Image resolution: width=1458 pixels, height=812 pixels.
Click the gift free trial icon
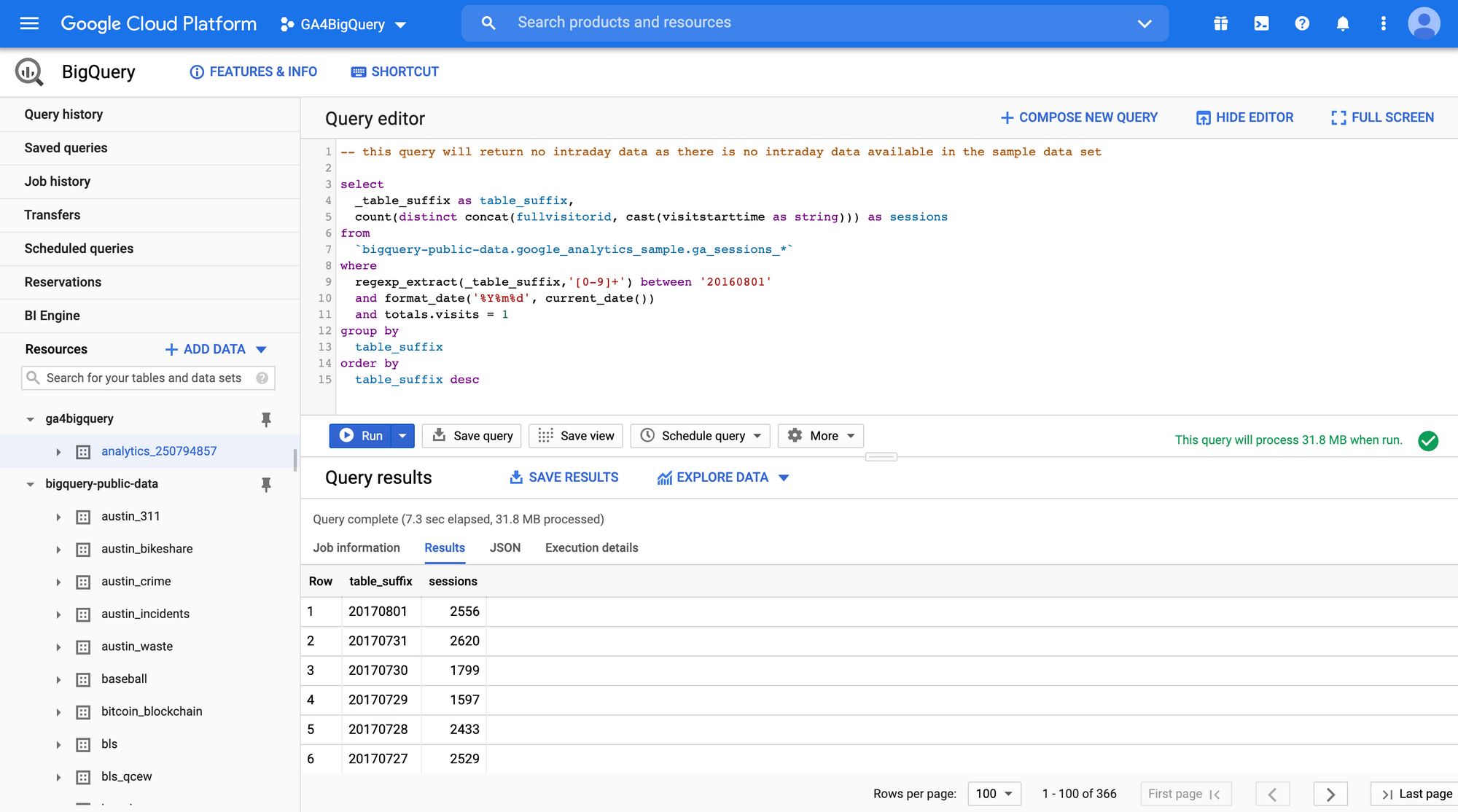(1221, 23)
